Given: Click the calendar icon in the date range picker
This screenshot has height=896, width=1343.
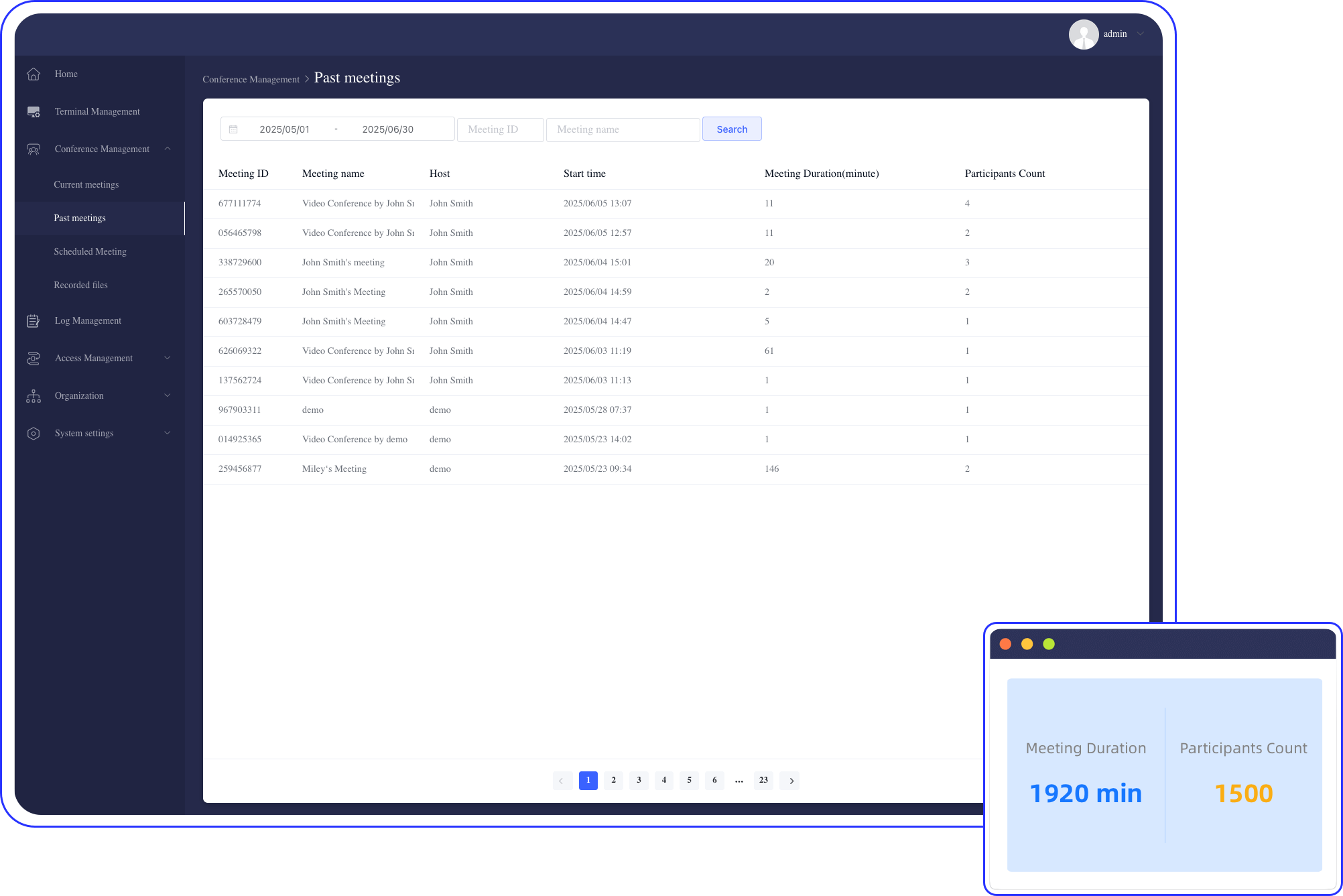Looking at the screenshot, I should [233, 129].
